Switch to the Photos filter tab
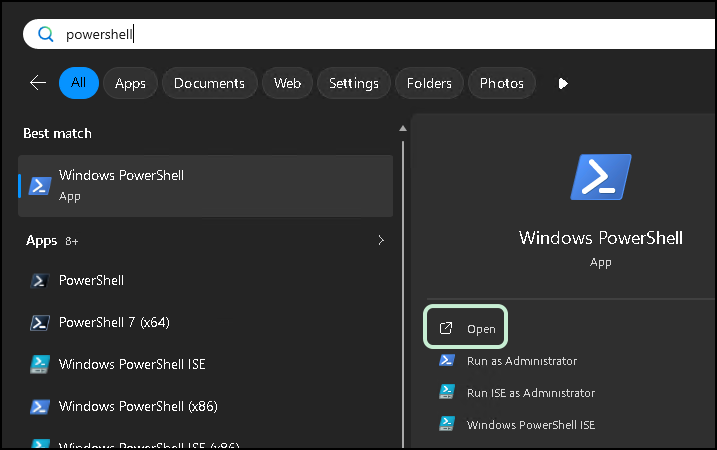The image size is (717, 450). [x=502, y=83]
